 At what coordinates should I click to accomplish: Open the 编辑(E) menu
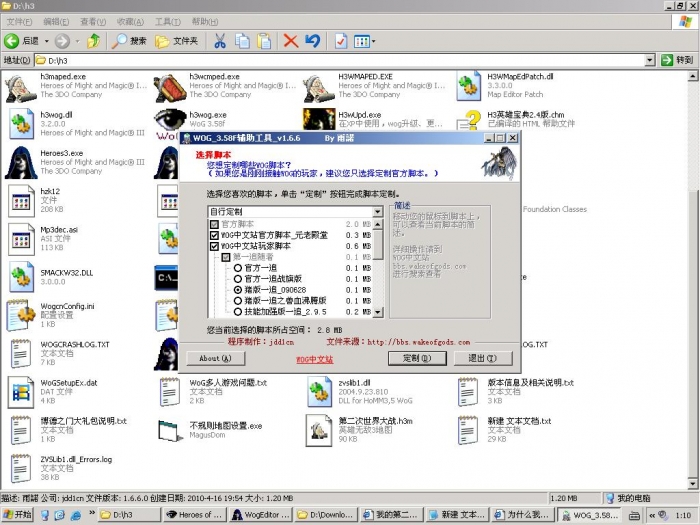[x=56, y=22]
